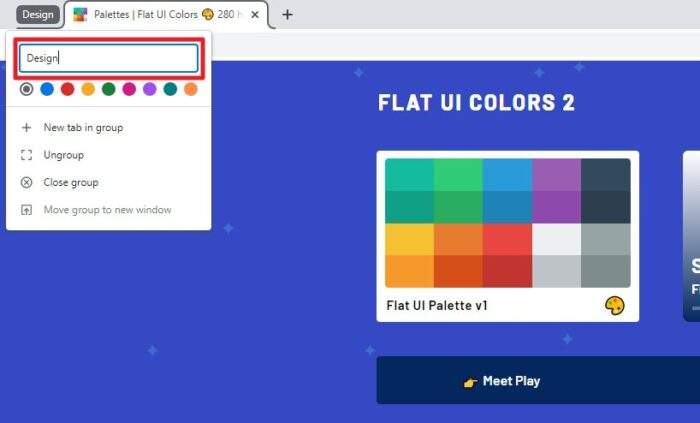
Task: Add a new tab in group
Action: coord(108,128)
